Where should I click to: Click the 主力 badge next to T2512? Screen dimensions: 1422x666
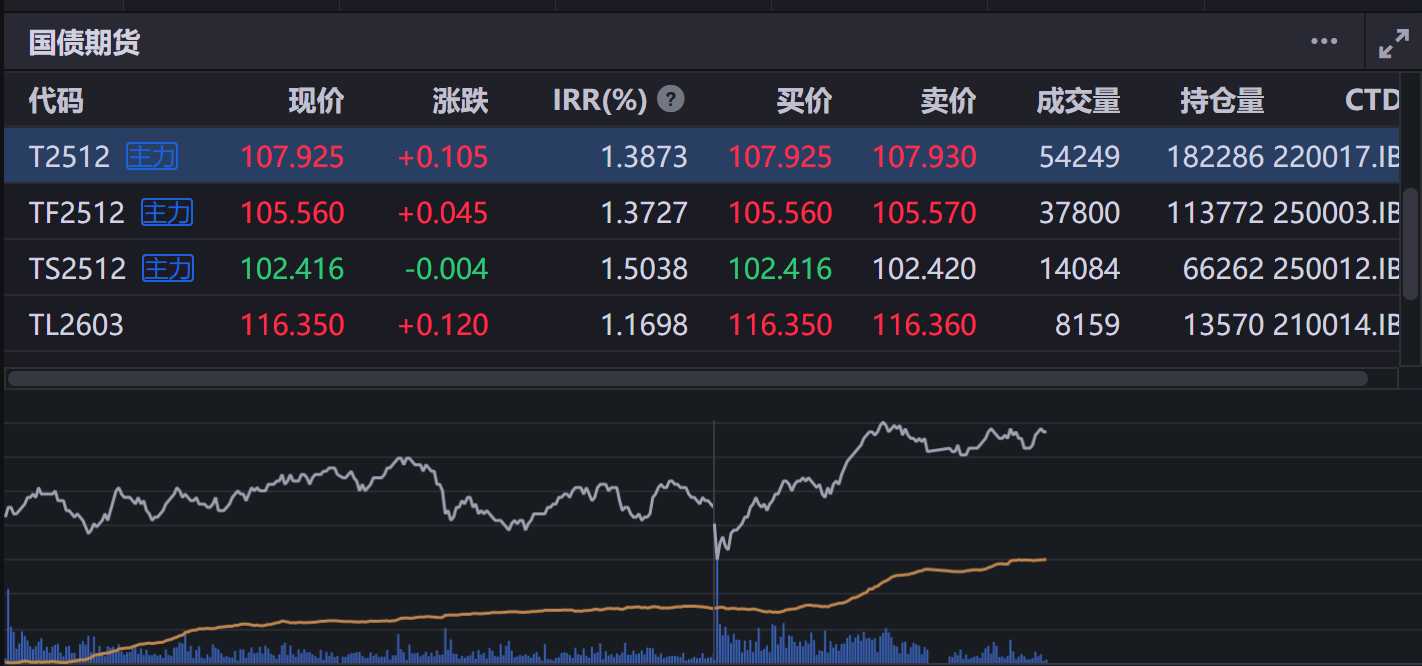pyautogui.click(x=152, y=156)
